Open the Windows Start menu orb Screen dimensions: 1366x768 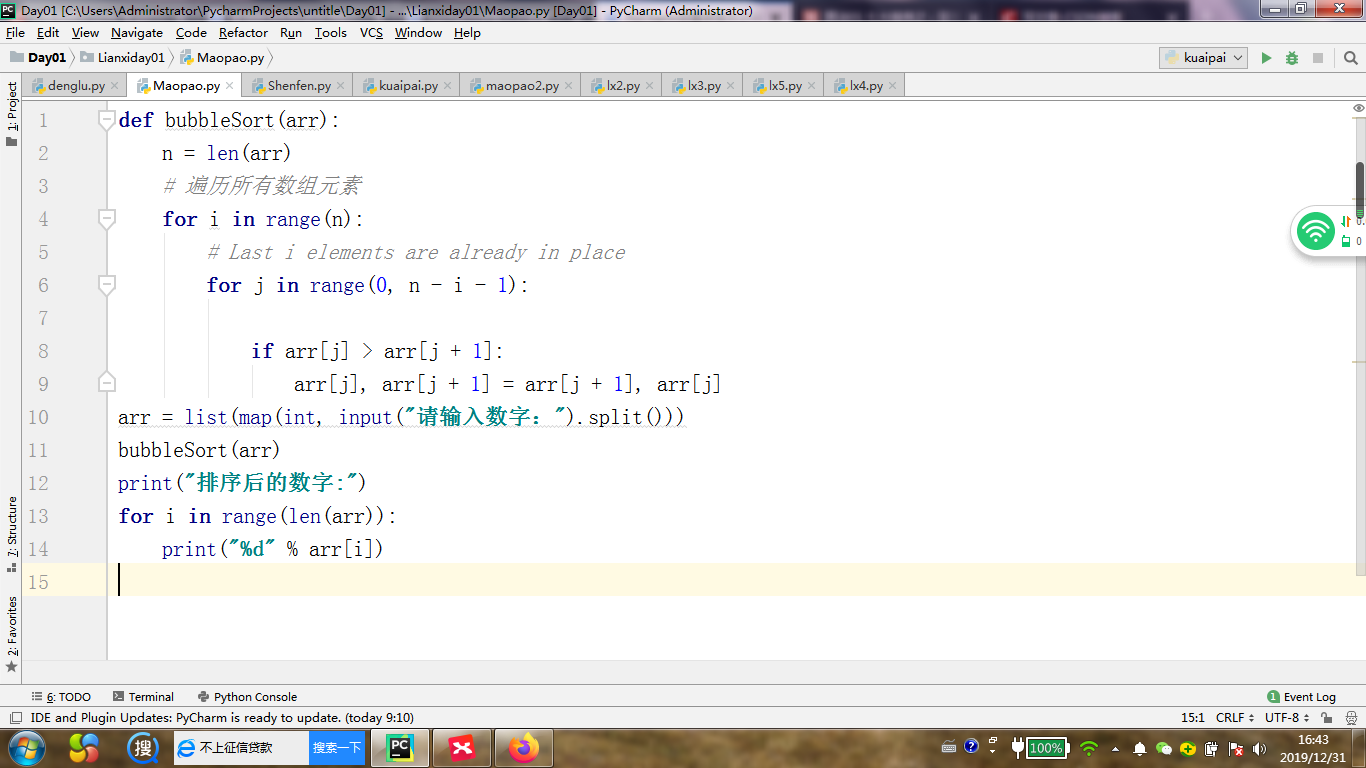coord(26,748)
